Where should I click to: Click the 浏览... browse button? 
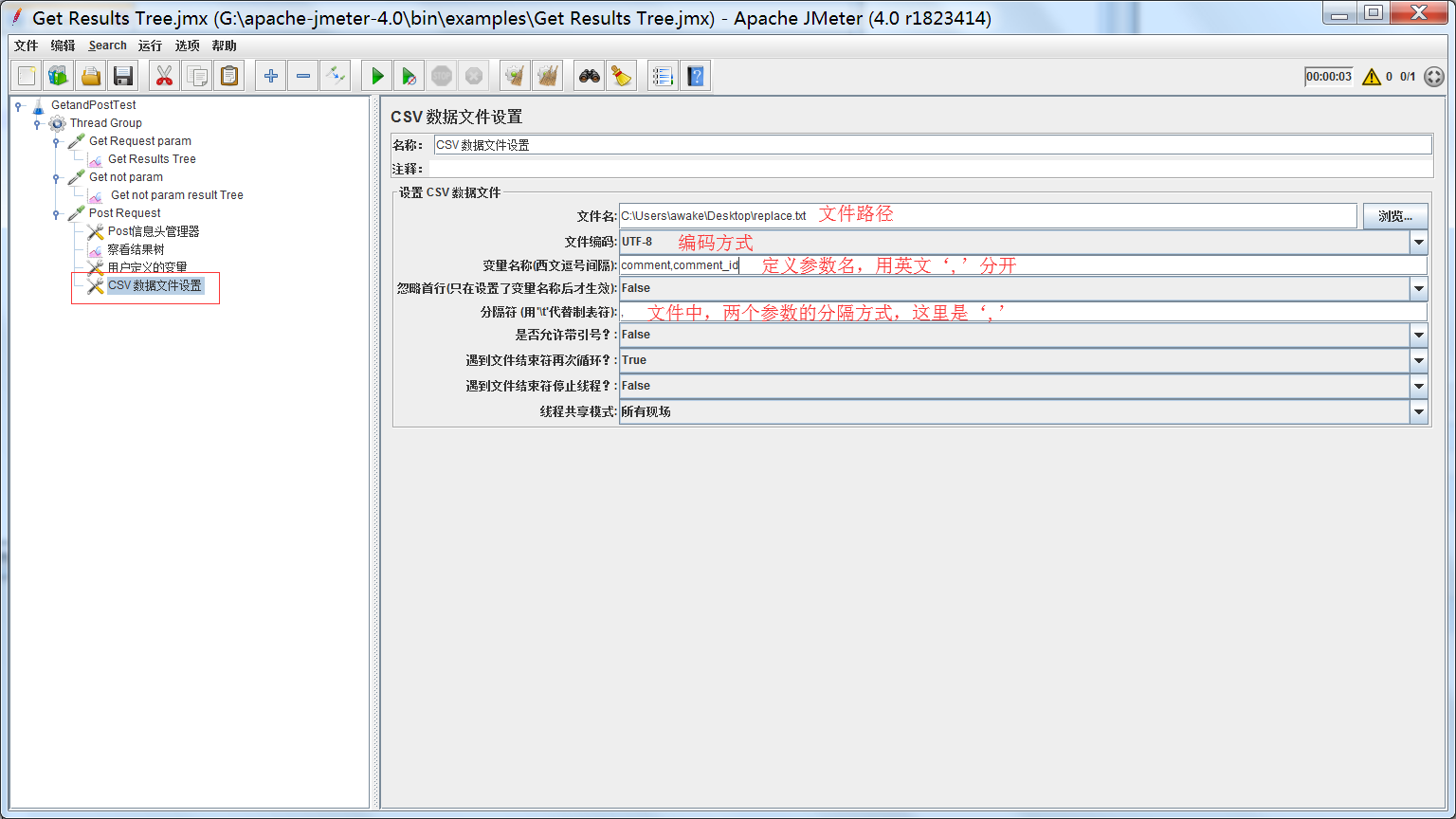coord(1395,216)
